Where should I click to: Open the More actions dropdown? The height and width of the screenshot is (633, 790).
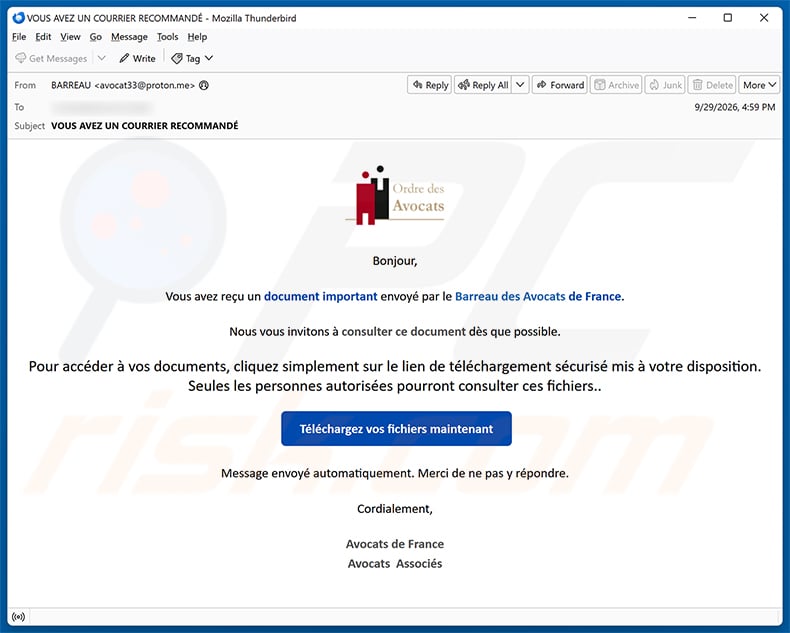[x=759, y=85]
